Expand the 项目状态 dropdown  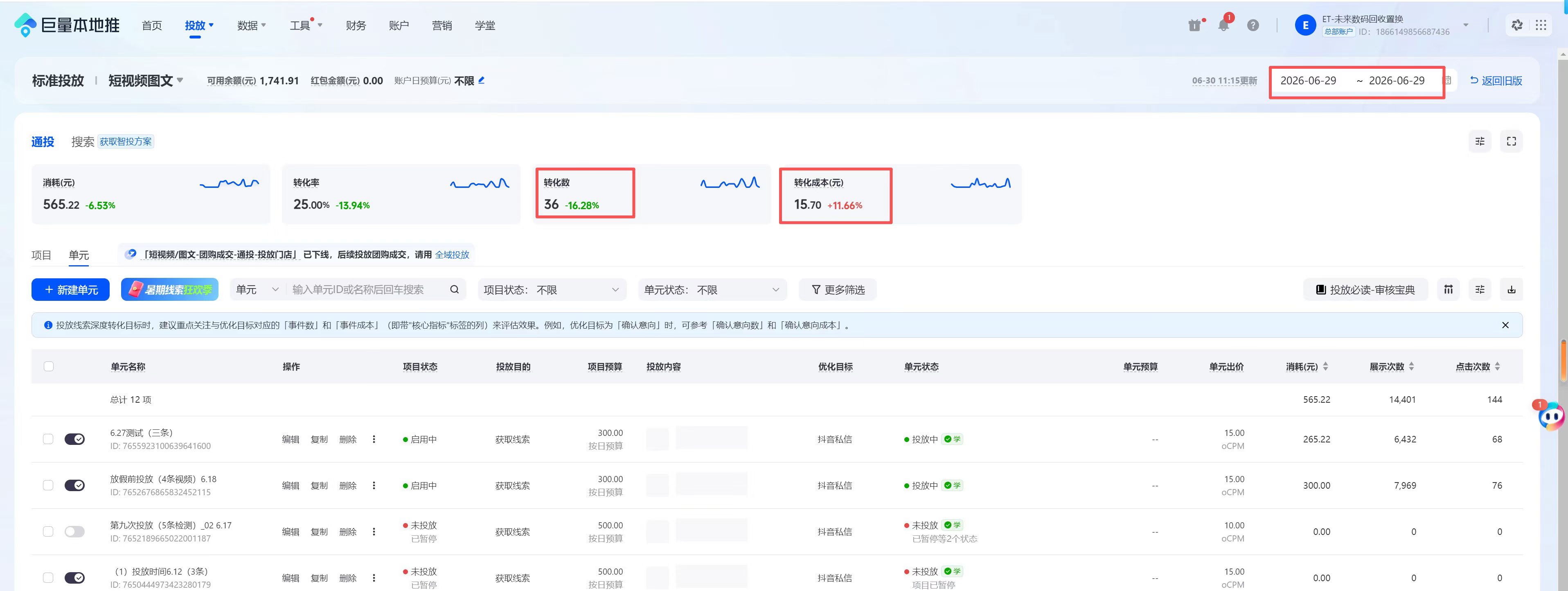point(552,290)
